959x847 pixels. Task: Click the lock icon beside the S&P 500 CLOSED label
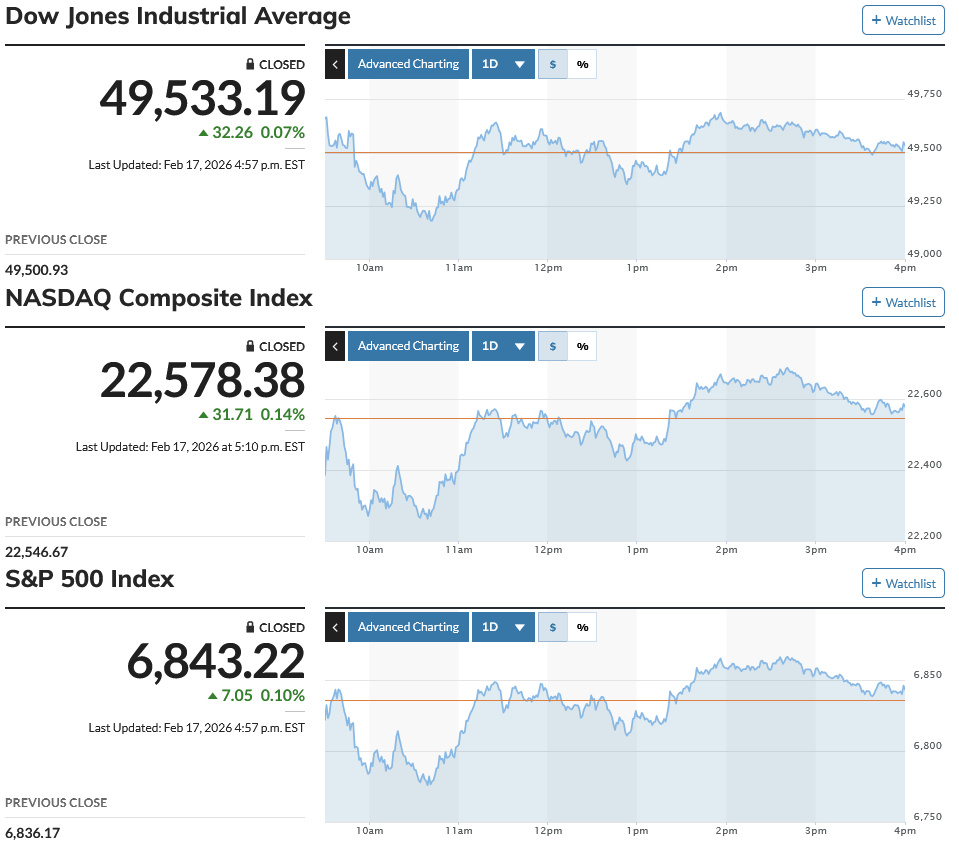click(x=250, y=627)
